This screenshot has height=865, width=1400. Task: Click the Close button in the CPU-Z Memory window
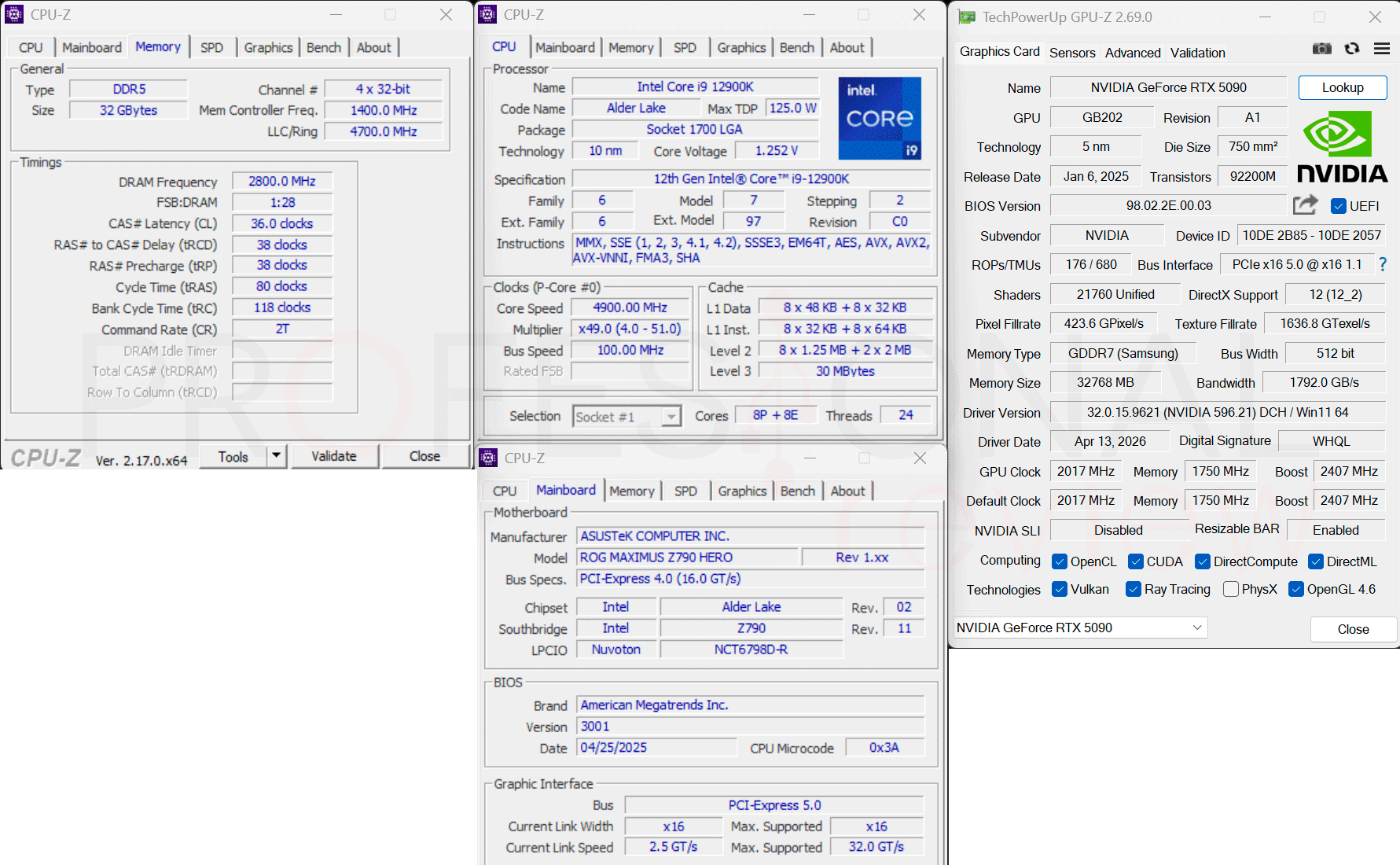[x=424, y=456]
